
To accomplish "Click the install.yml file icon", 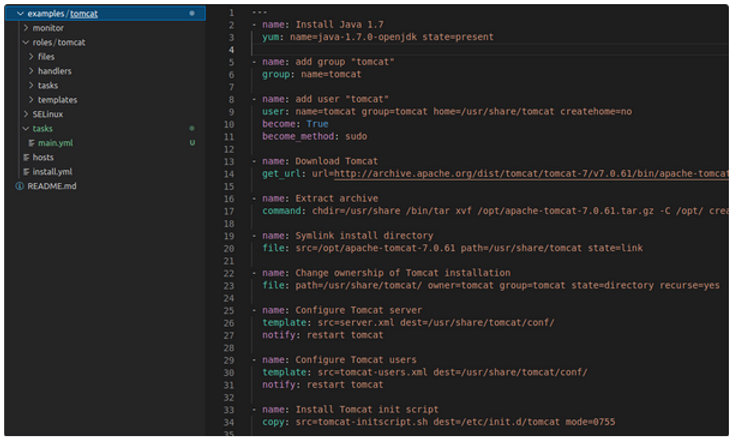I will pos(26,172).
